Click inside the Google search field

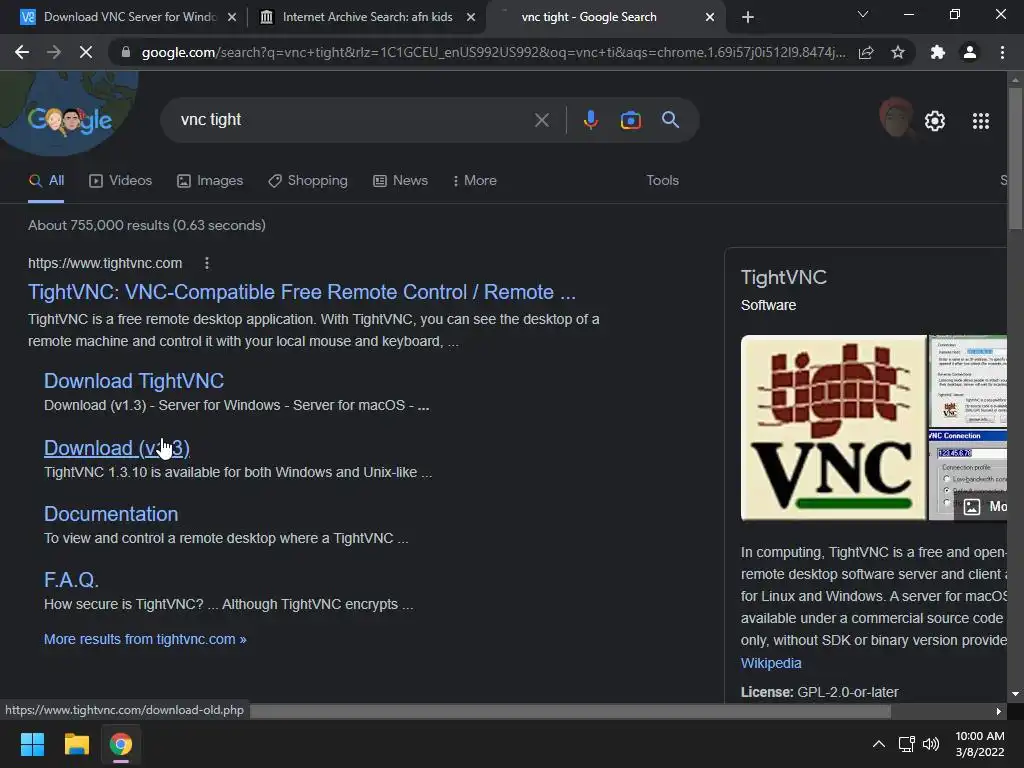[353, 120]
